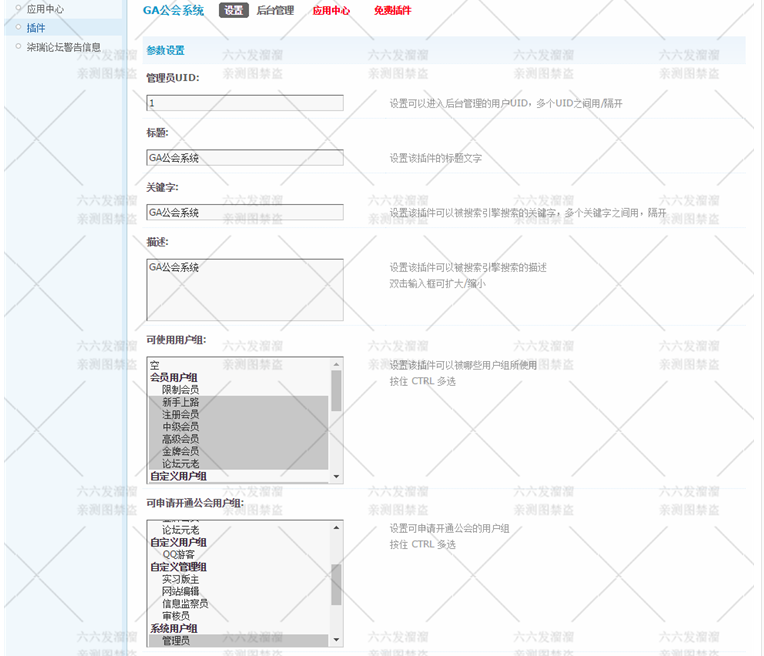Image resolution: width=764 pixels, height=656 pixels.
Task: Click the GA公会系统 title link
Action: click(x=173, y=10)
